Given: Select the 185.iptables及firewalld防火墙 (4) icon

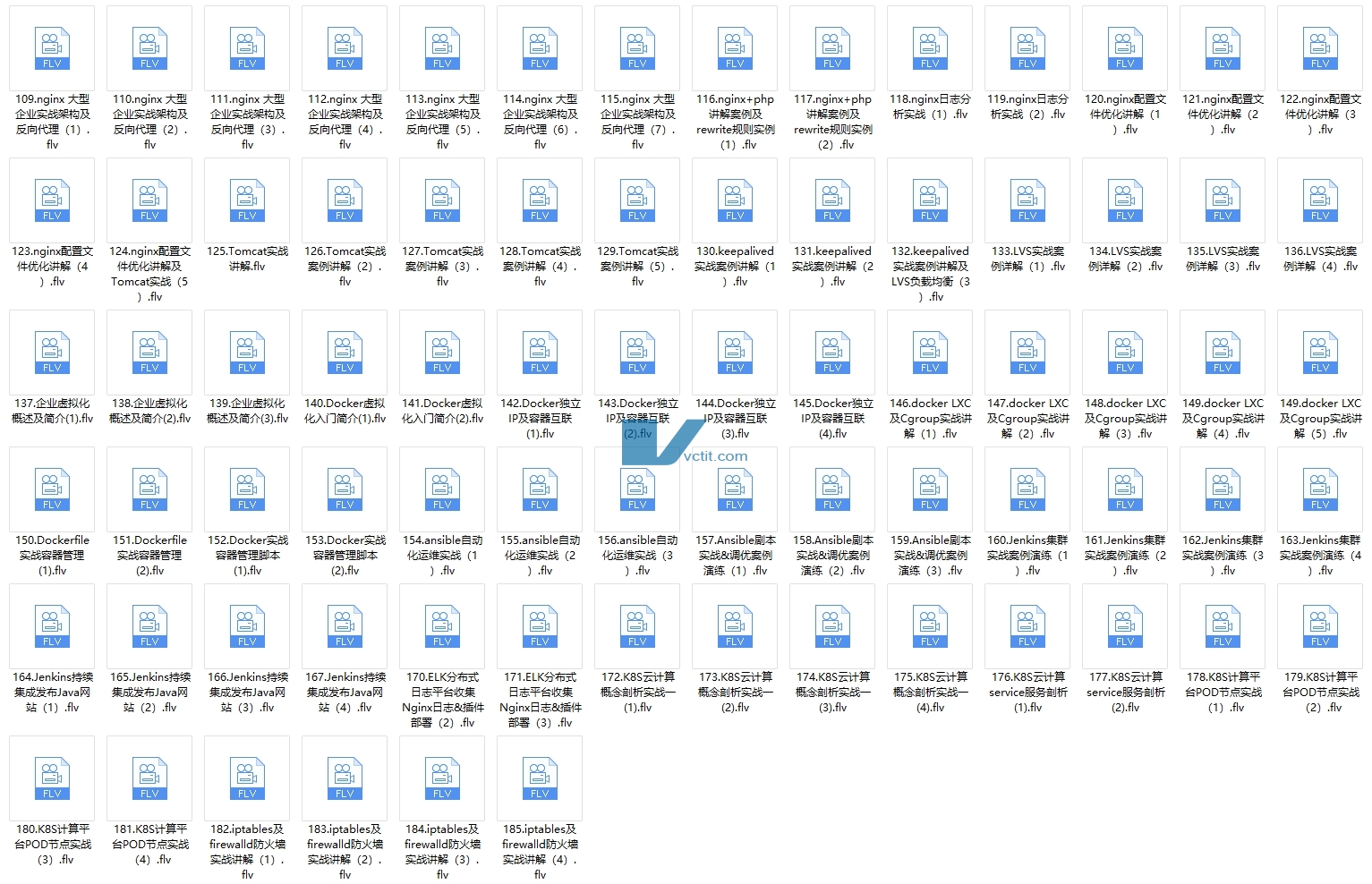Looking at the screenshot, I should (x=540, y=778).
